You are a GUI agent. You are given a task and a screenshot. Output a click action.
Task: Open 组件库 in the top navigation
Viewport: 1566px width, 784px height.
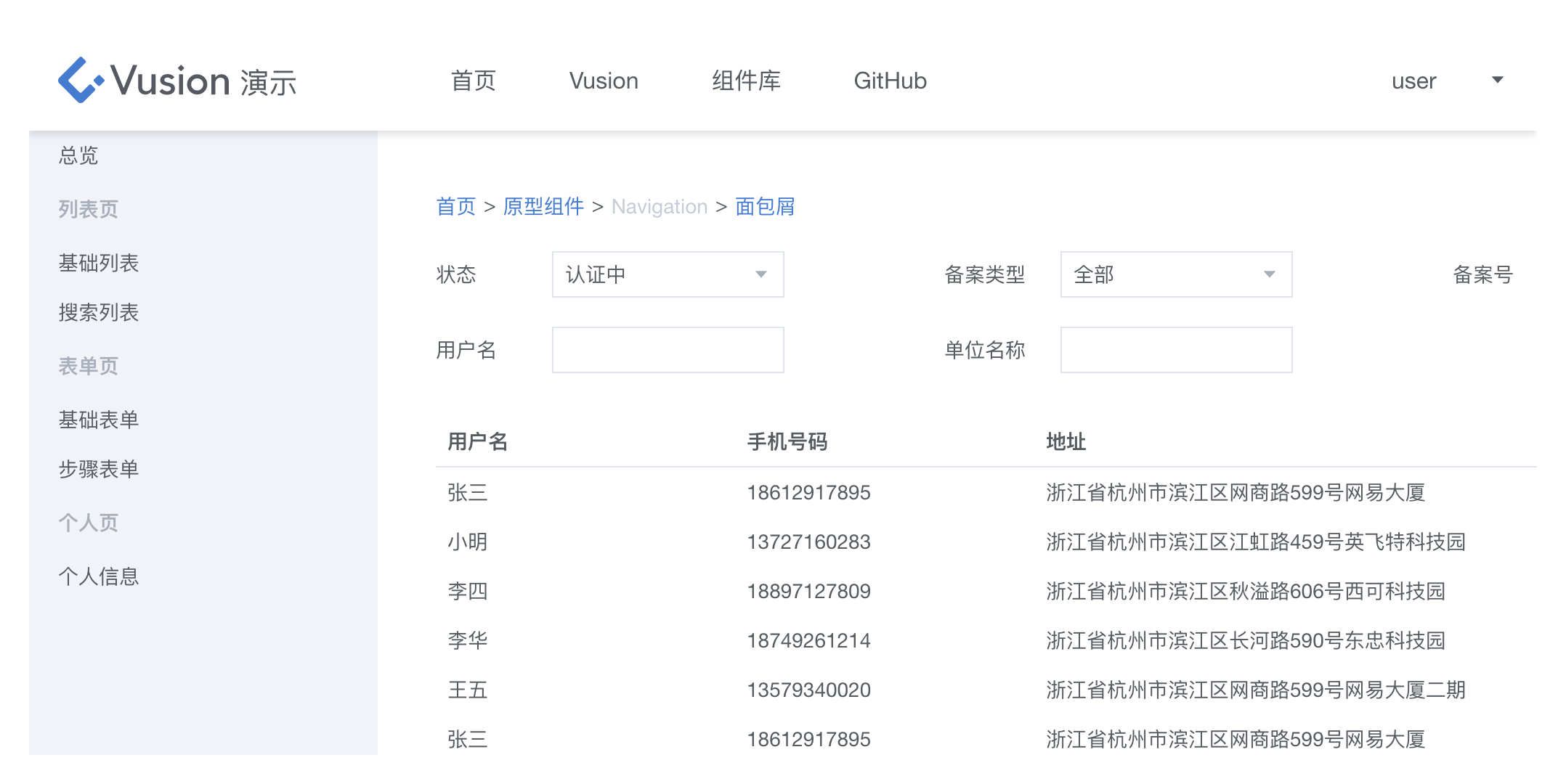tap(746, 81)
